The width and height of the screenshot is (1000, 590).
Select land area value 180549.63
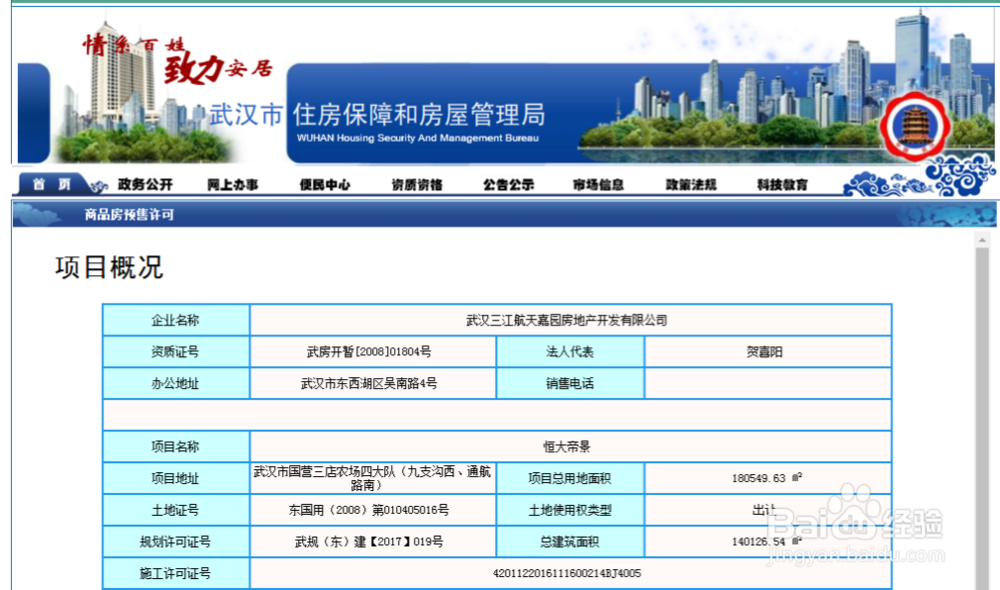click(x=758, y=478)
